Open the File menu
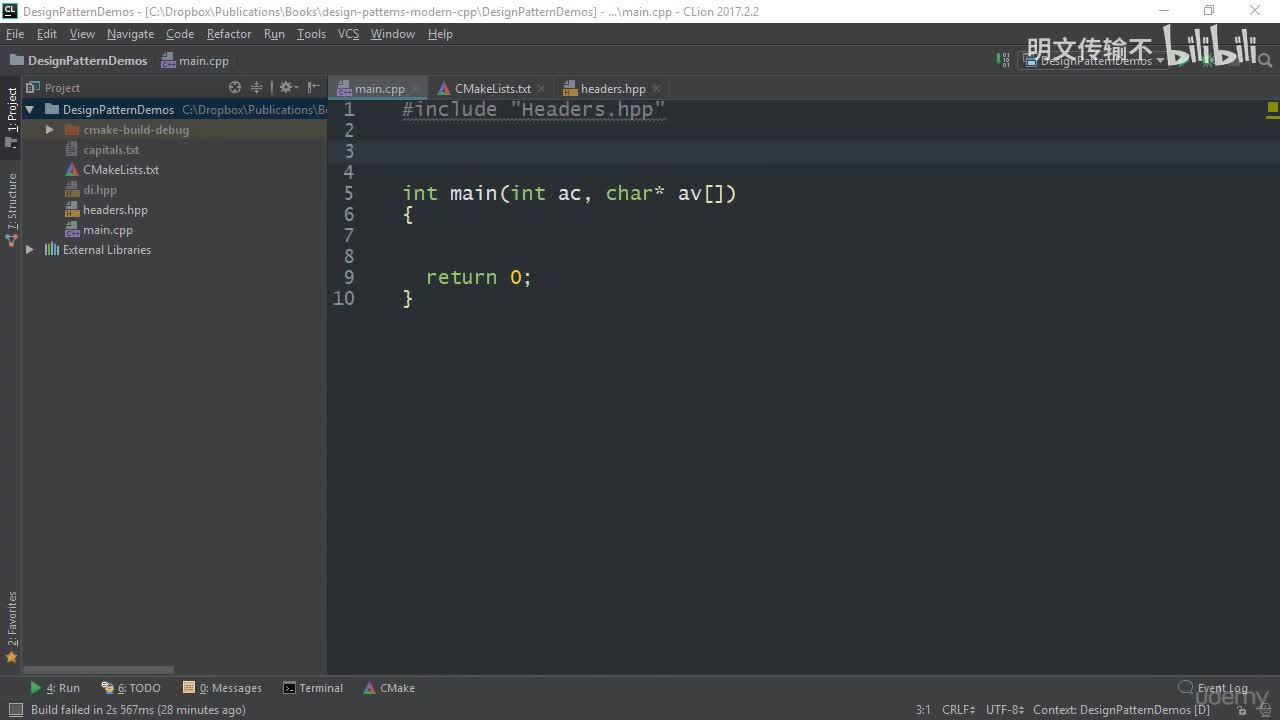 [15, 34]
